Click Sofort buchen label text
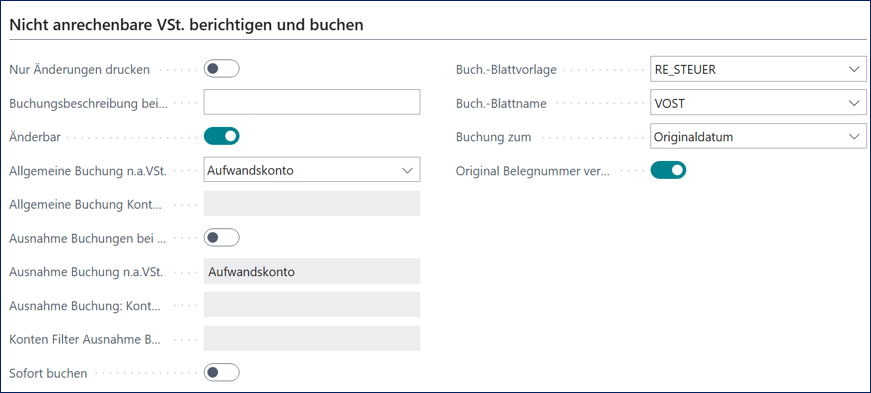This screenshot has height=393, width=871. (49, 373)
